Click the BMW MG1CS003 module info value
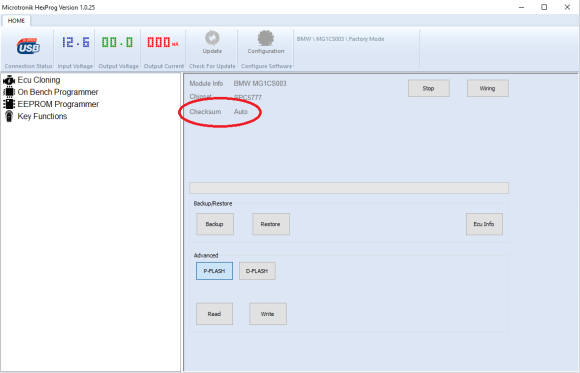The height and width of the screenshot is (373, 580). 260,84
